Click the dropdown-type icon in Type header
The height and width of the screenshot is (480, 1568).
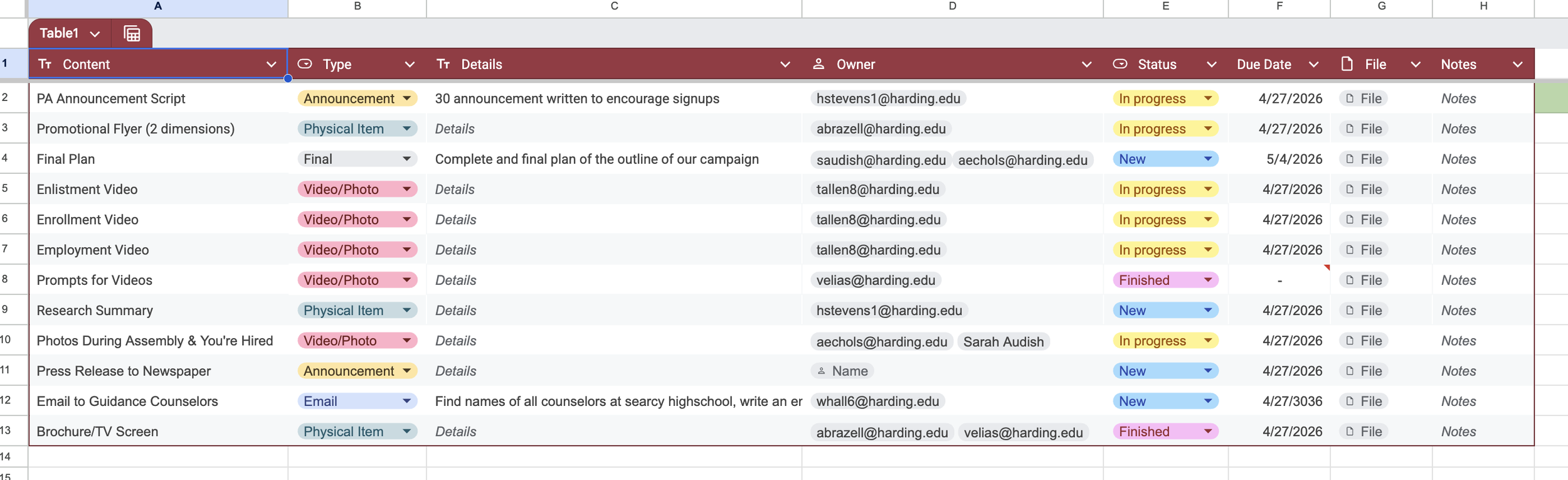click(x=305, y=64)
